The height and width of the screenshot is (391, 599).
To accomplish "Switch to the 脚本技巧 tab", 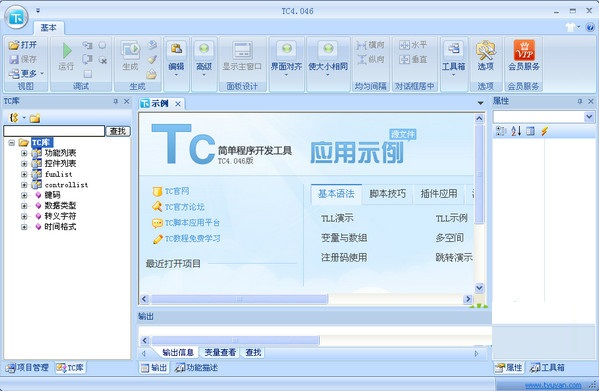I will [x=387, y=194].
